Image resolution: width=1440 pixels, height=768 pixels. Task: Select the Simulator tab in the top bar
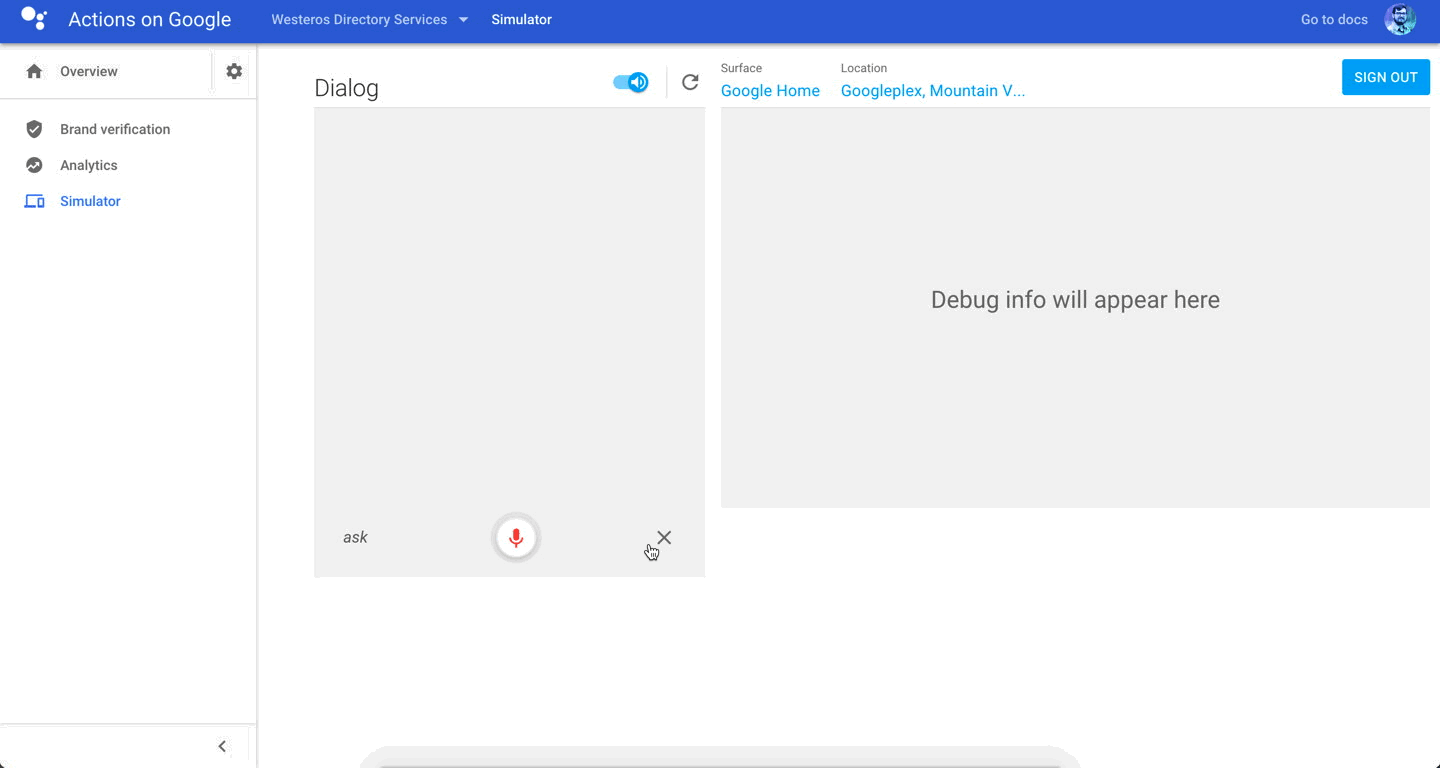(x=521, y=19)
